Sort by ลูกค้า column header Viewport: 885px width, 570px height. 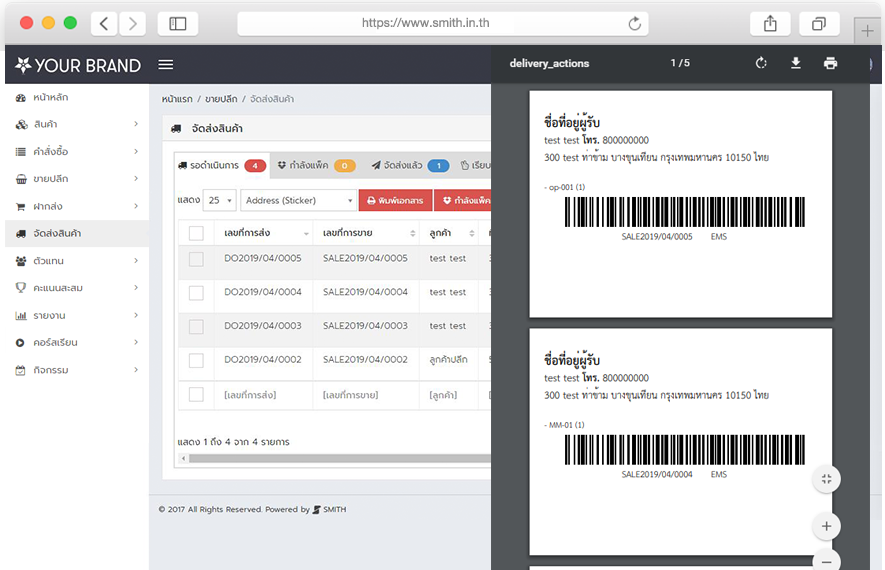(x=449, y=233)
